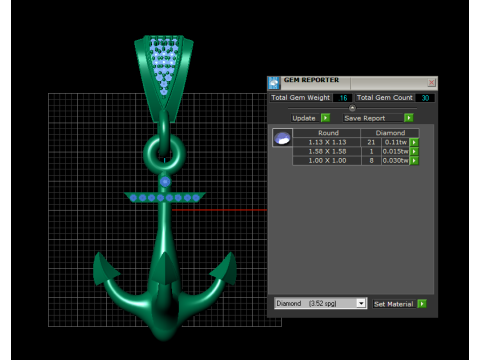
Task: Click the Total Gem Count value 30
Action: 425,98
